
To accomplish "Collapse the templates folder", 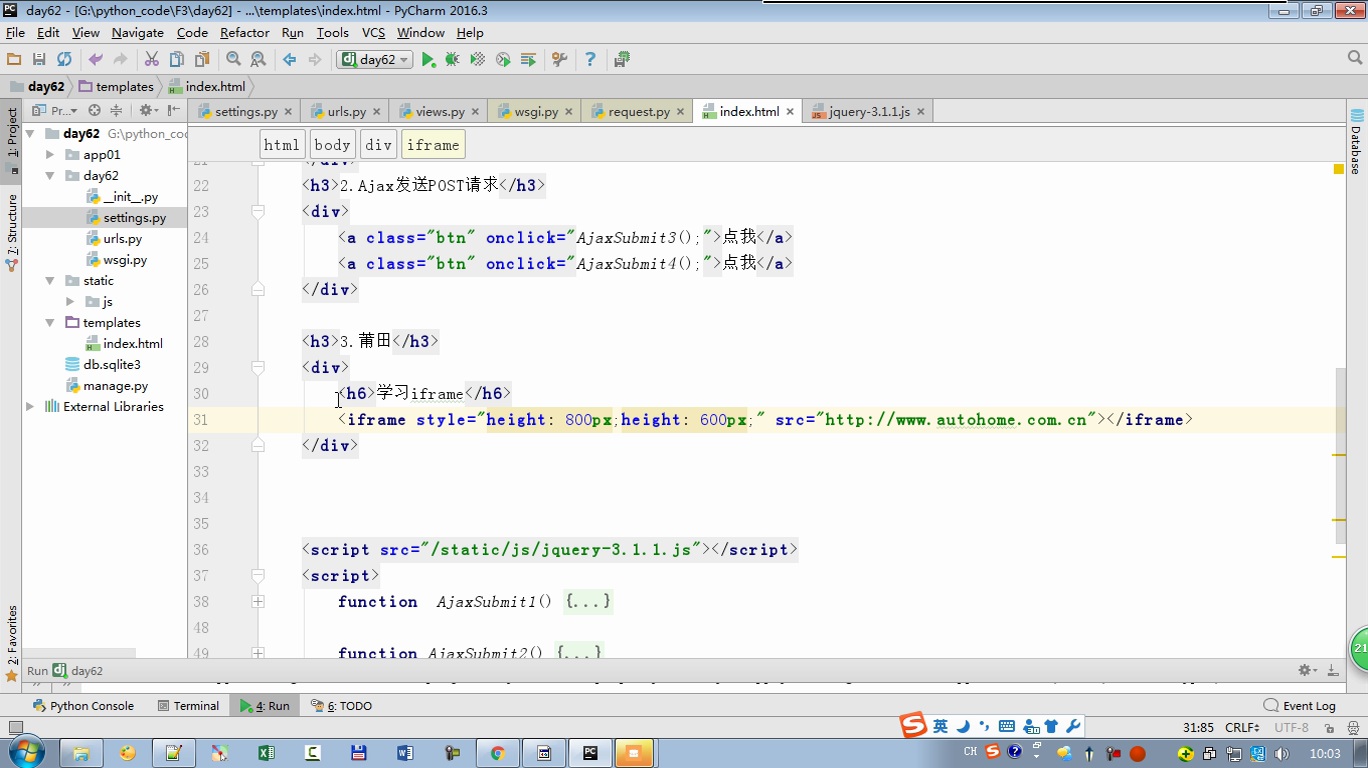I will tap(50, 323).
